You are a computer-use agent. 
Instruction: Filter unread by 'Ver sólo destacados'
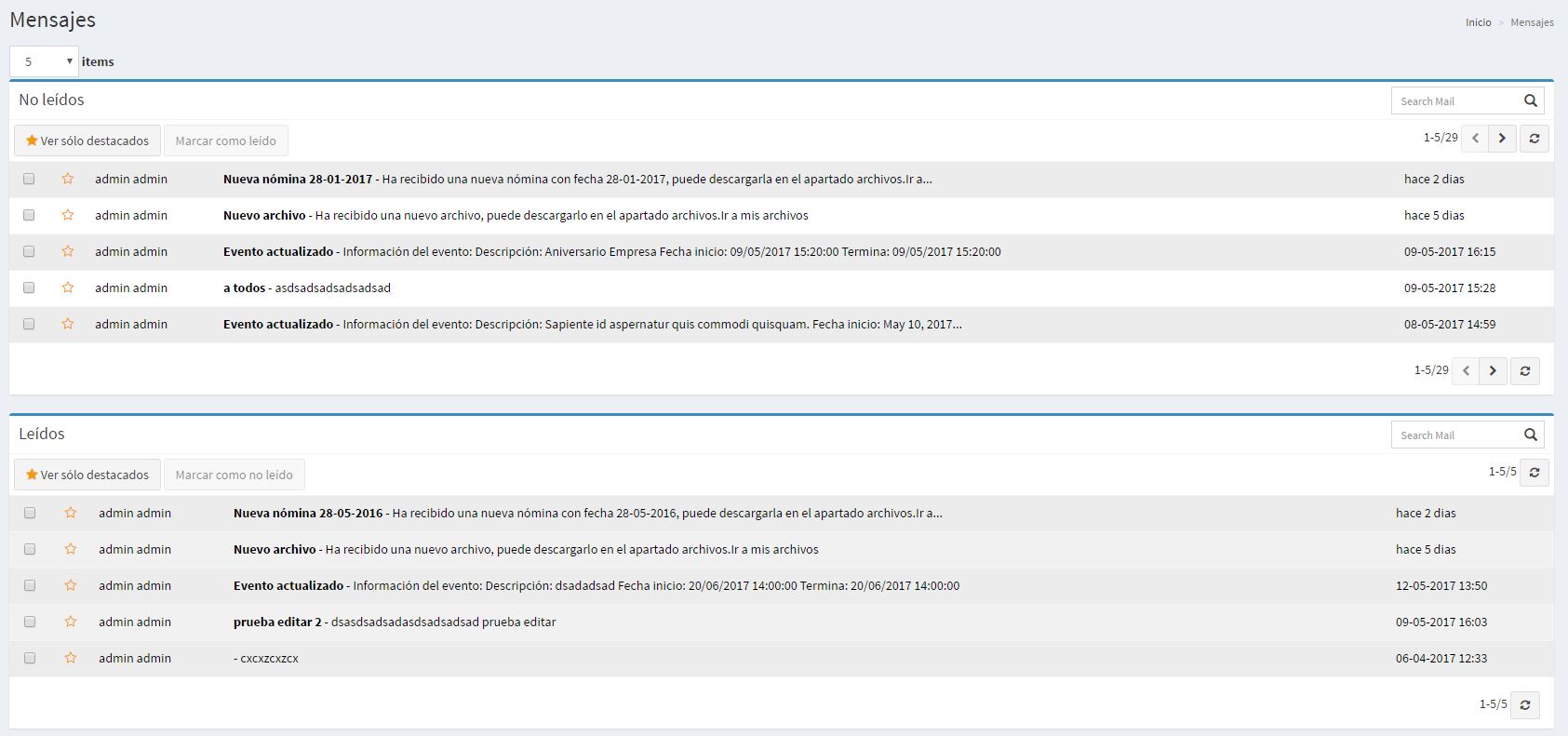pyautogui.click(x=87, y=141)
